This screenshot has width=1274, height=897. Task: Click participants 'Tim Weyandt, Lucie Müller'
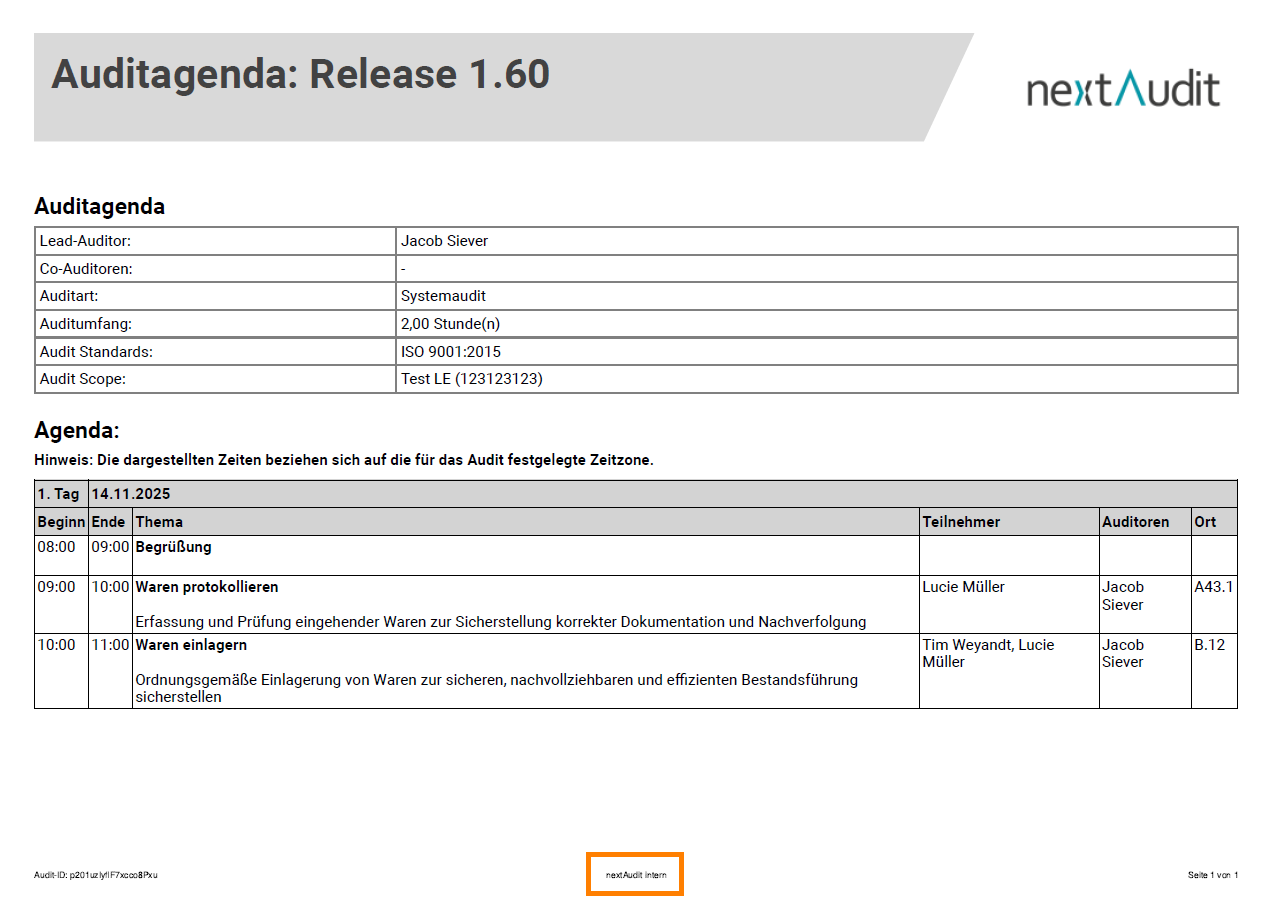click(x=988, y=653)
